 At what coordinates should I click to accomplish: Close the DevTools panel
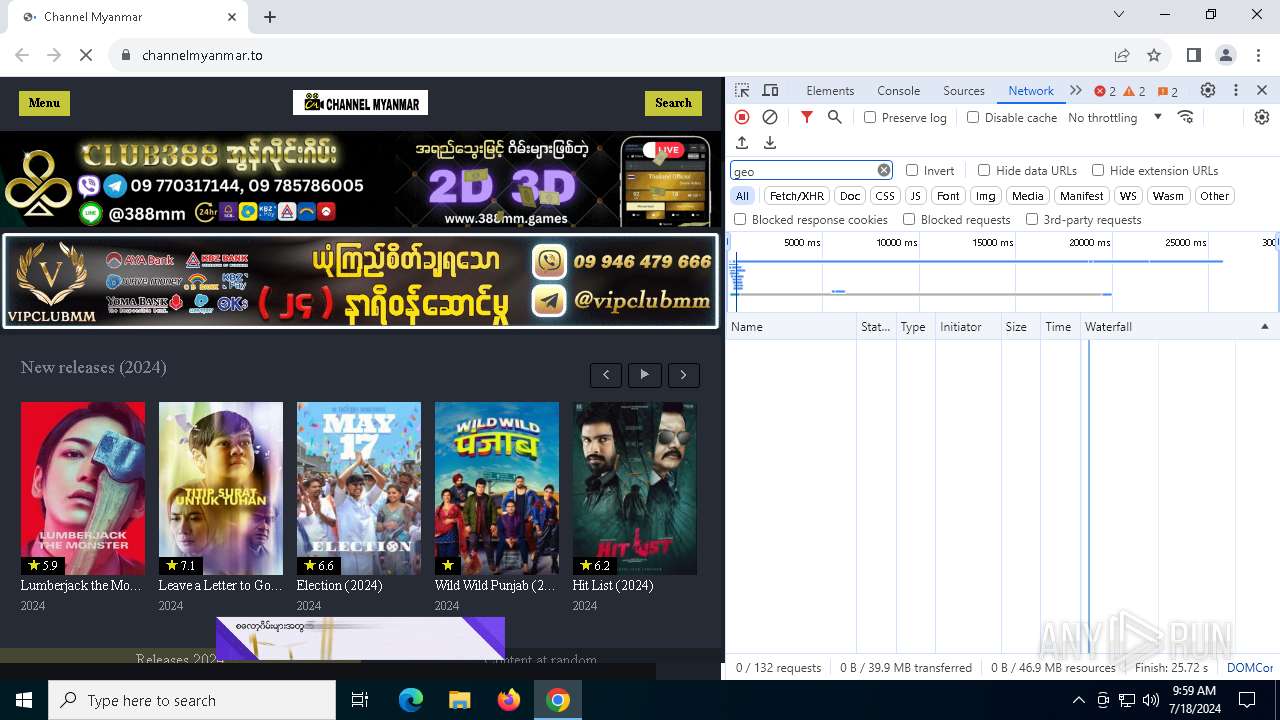[1262, 90]
